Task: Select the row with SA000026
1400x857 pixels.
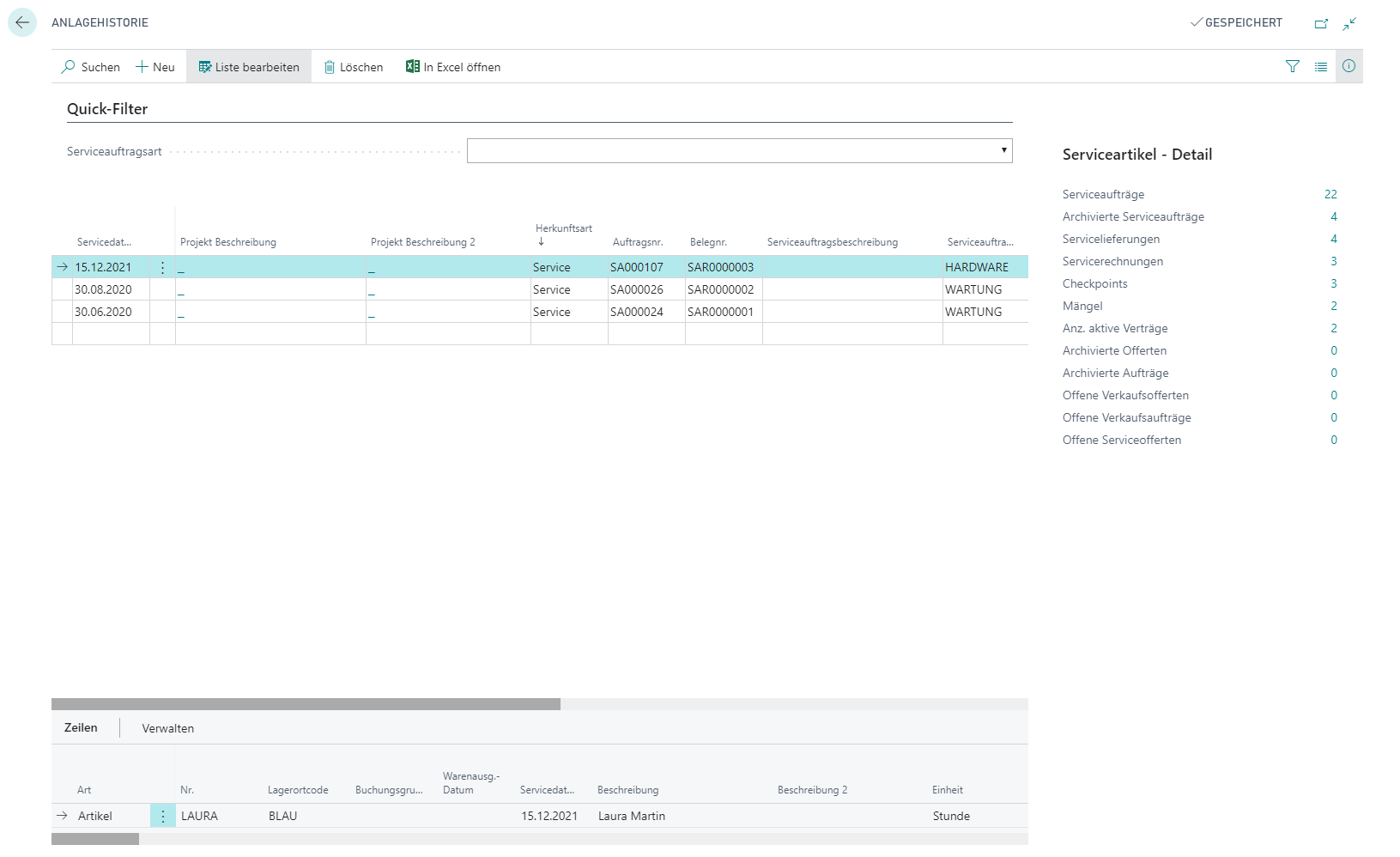Action: click(540, 289)
